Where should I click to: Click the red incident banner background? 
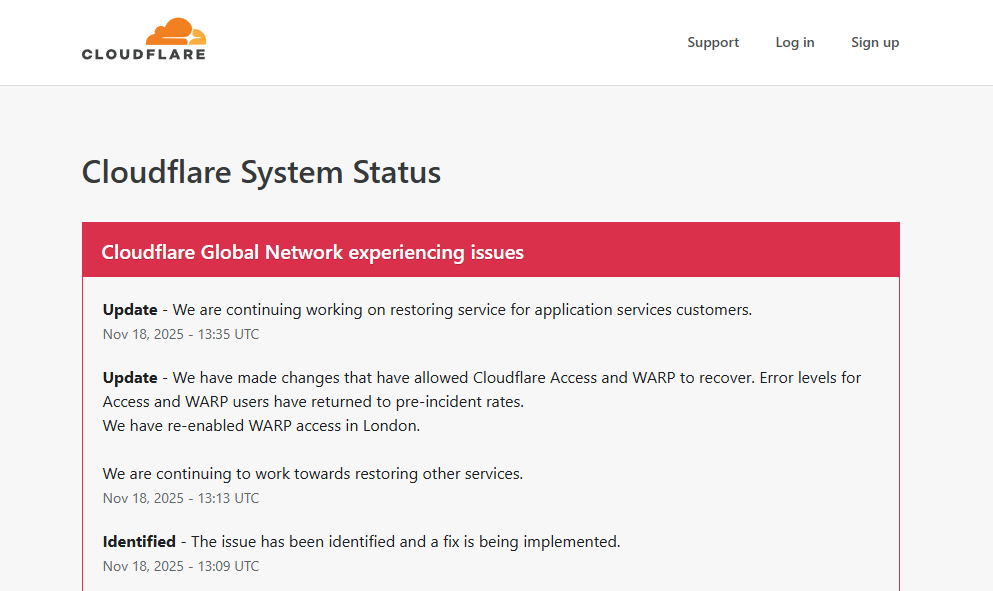[x=720, y=250]
